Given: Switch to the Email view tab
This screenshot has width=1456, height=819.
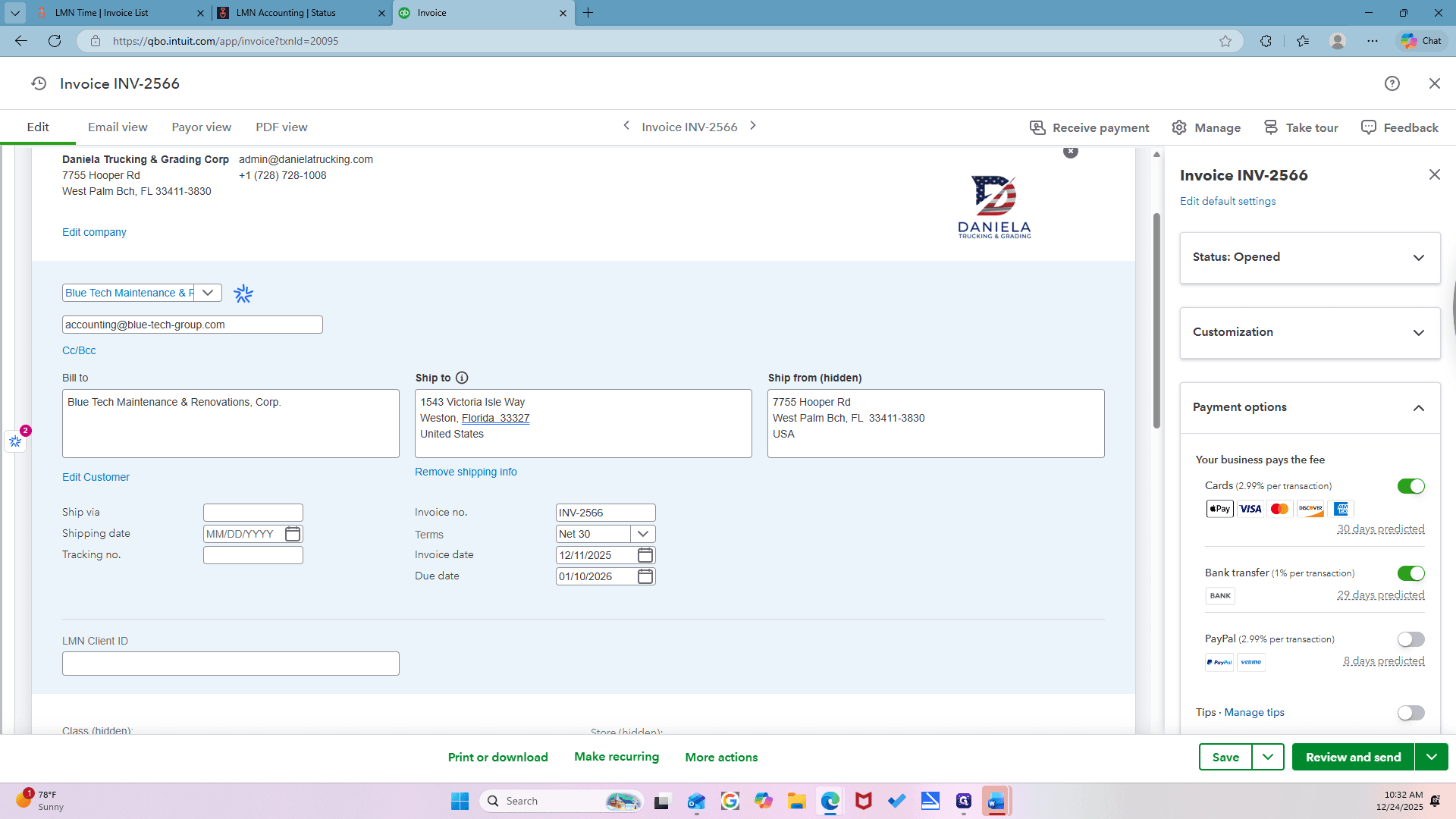Looking at the screenshot, I should pos(118,127).
